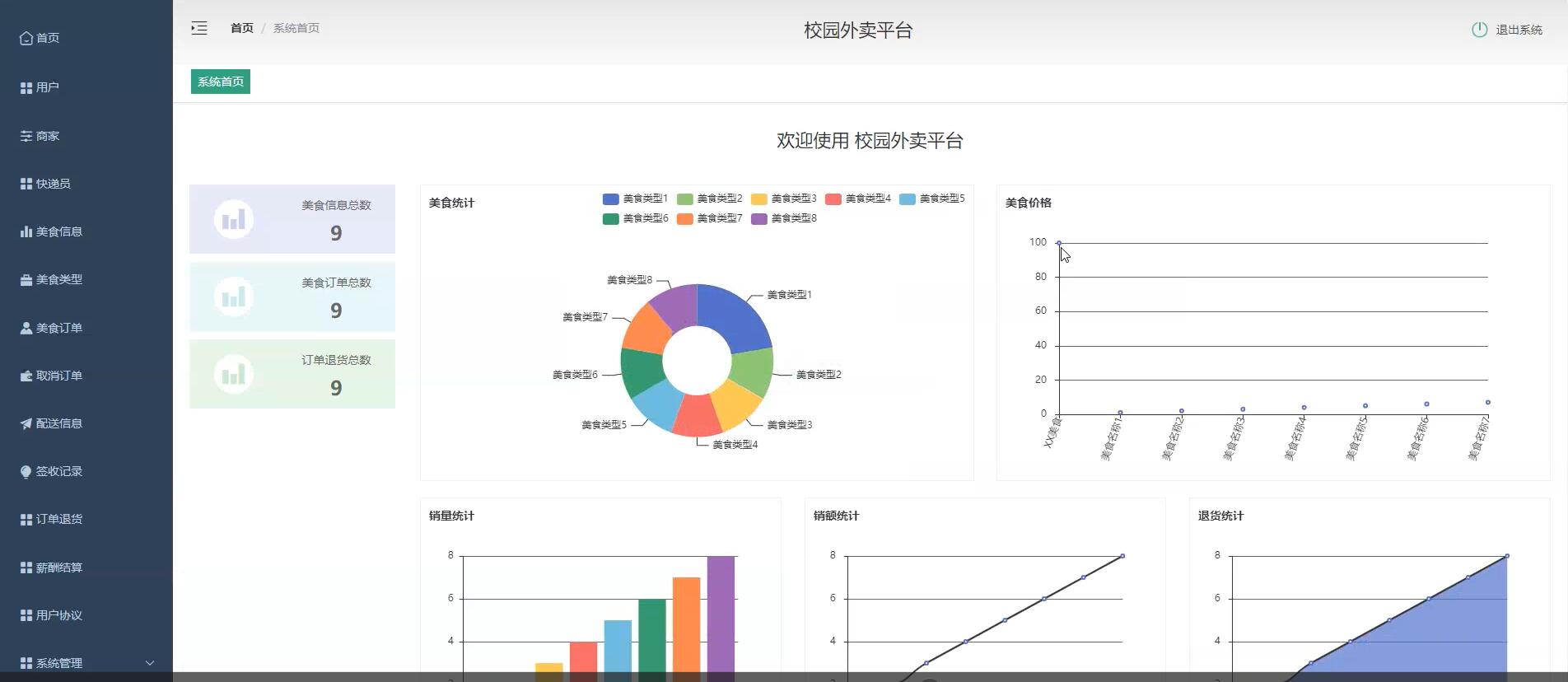Click the 系统首页 breadcrumb text
The height and width of the screenshot is (682, 1568).
pyautogui.click(x=296, y=28)
